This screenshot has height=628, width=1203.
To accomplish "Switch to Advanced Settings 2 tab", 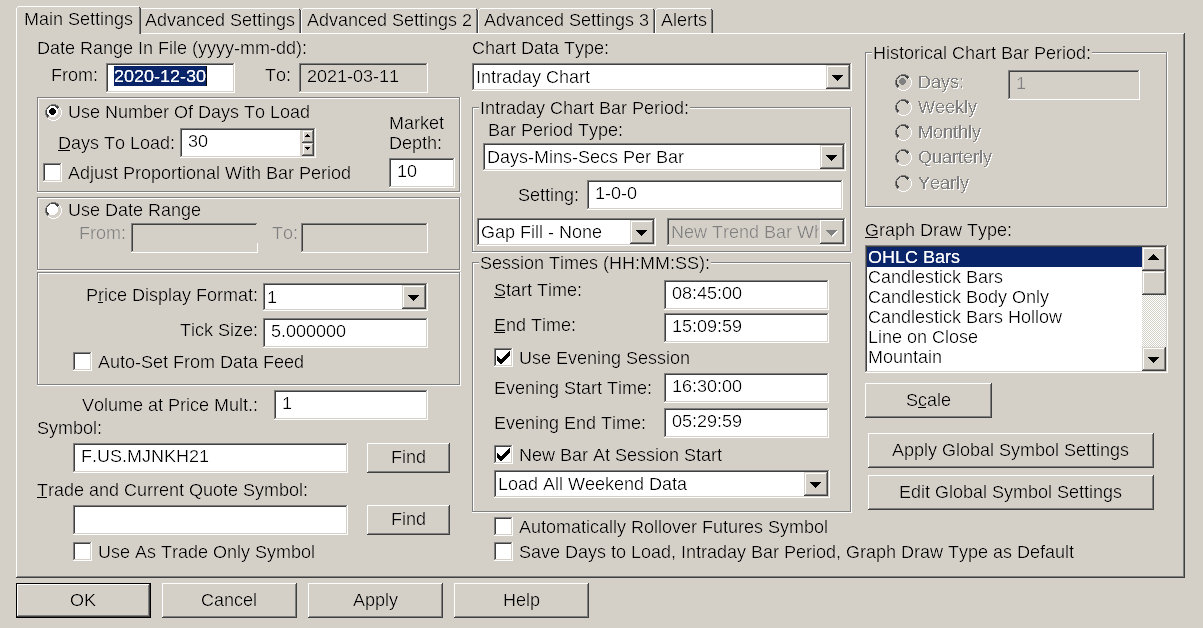I will (x=389, y=20).
